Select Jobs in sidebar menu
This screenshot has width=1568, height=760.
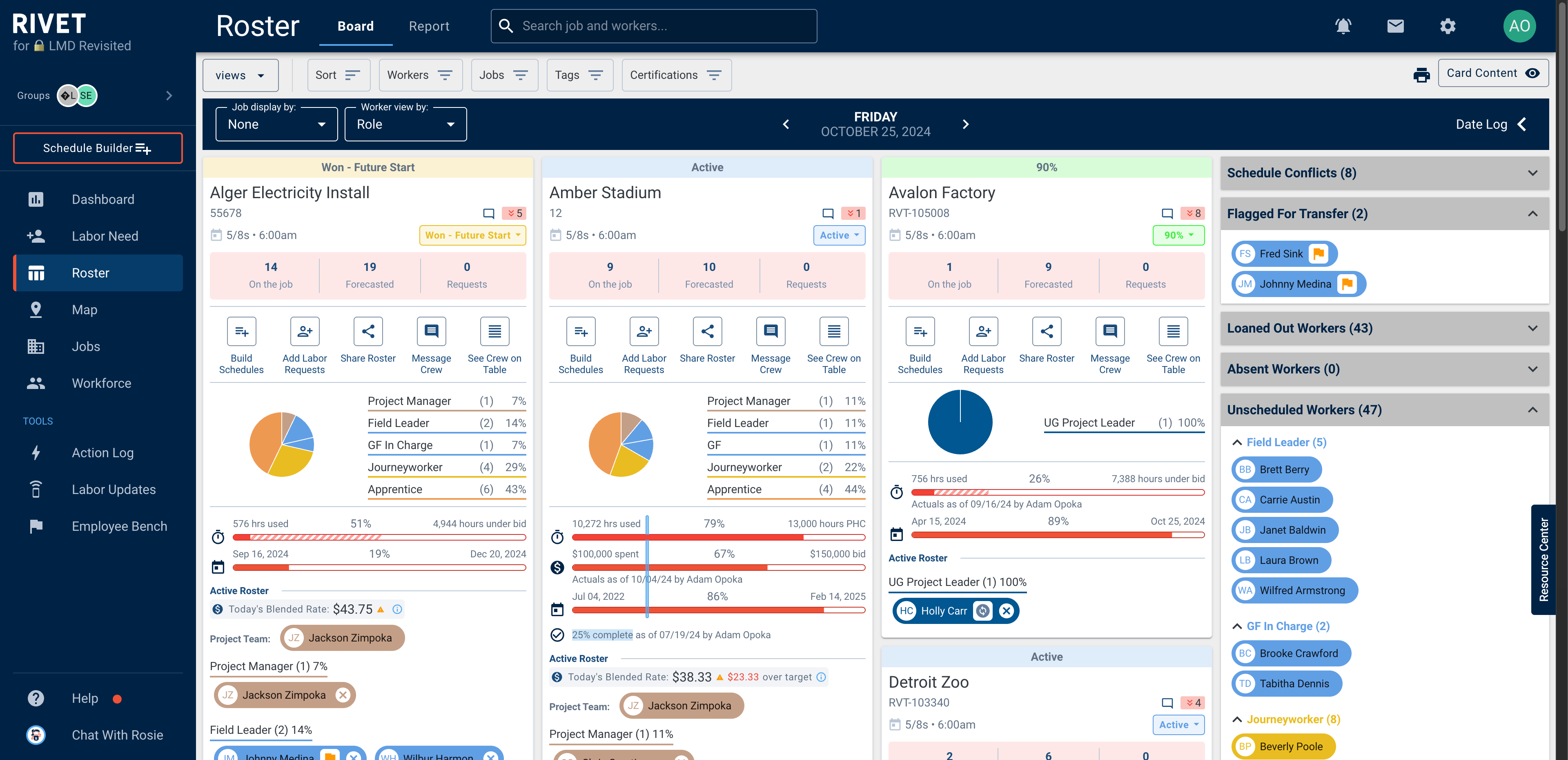coord(98,346)
